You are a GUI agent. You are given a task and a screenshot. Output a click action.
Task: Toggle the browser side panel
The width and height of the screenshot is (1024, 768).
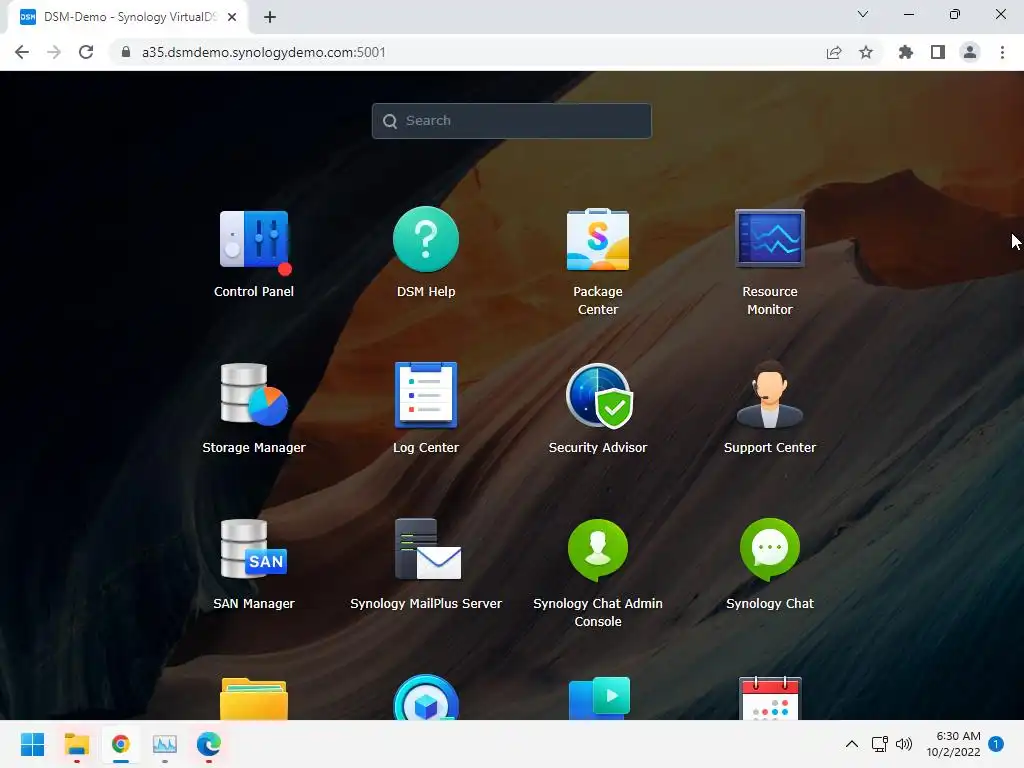pos(938,52)
